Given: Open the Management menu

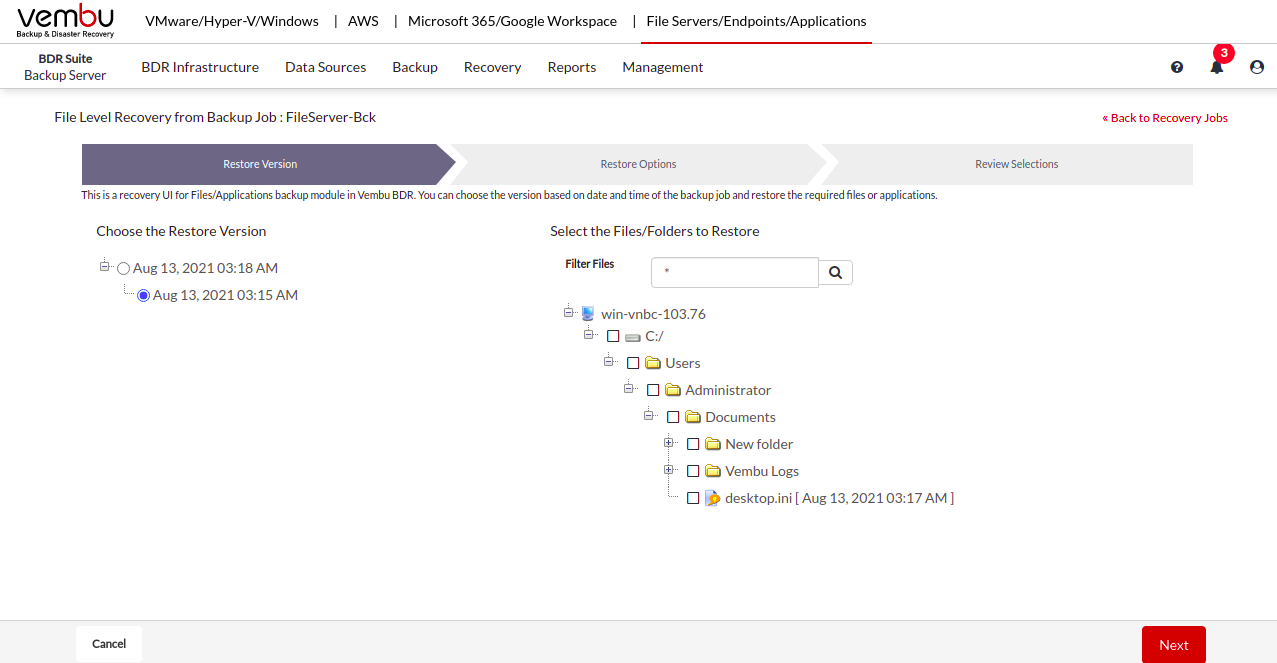Looking at the screenshot, I should click(x=663, y=67).
